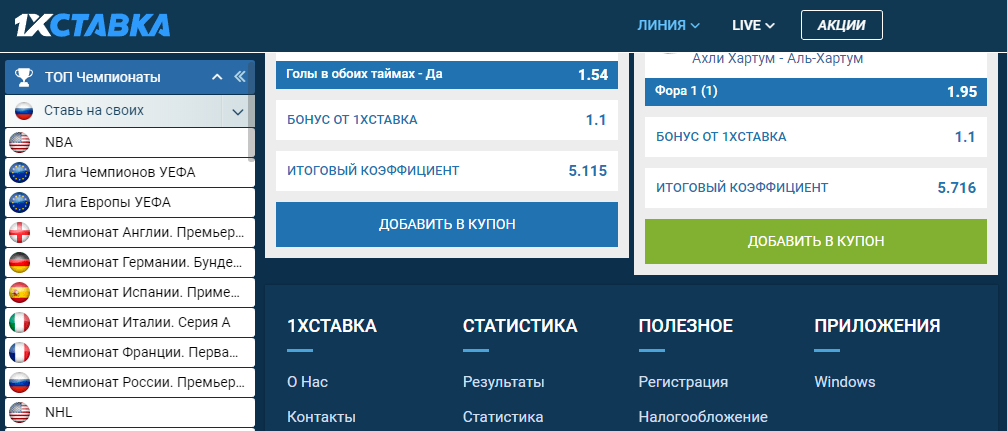
Task: Click the АКЦИИ button
Action: pos(841,25)
